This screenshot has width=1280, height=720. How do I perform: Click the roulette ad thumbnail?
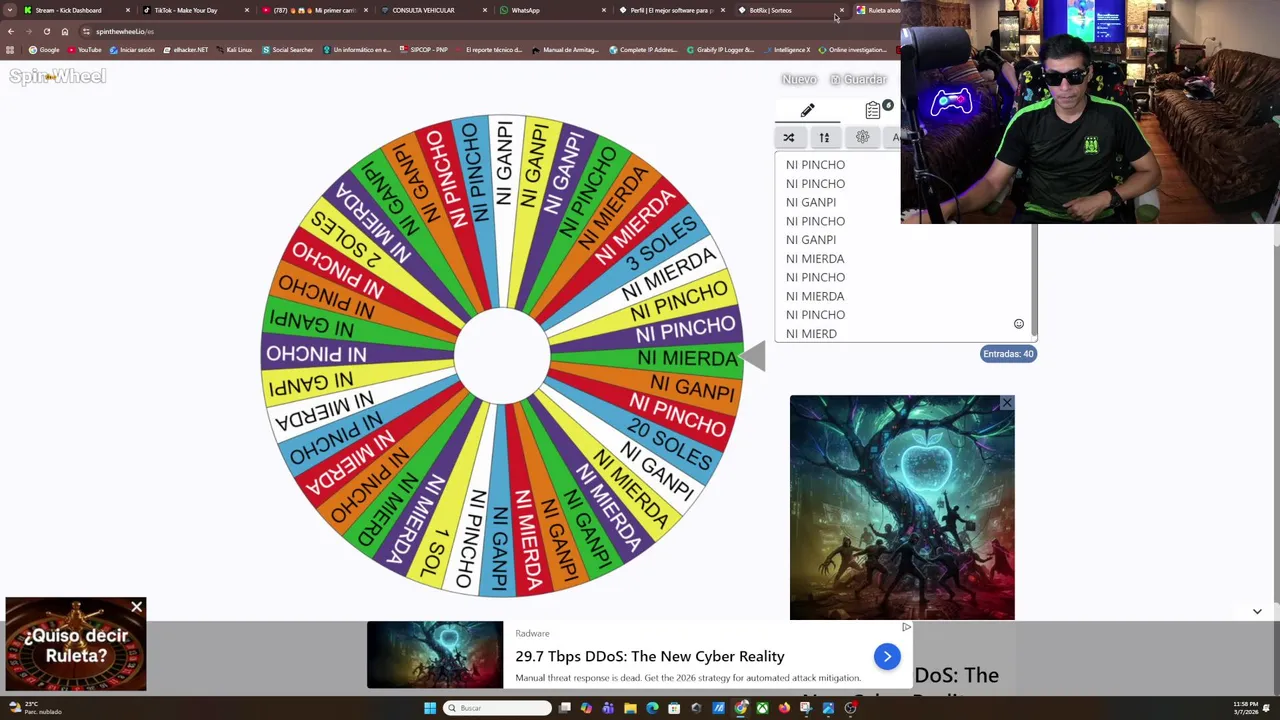point(76,645)
